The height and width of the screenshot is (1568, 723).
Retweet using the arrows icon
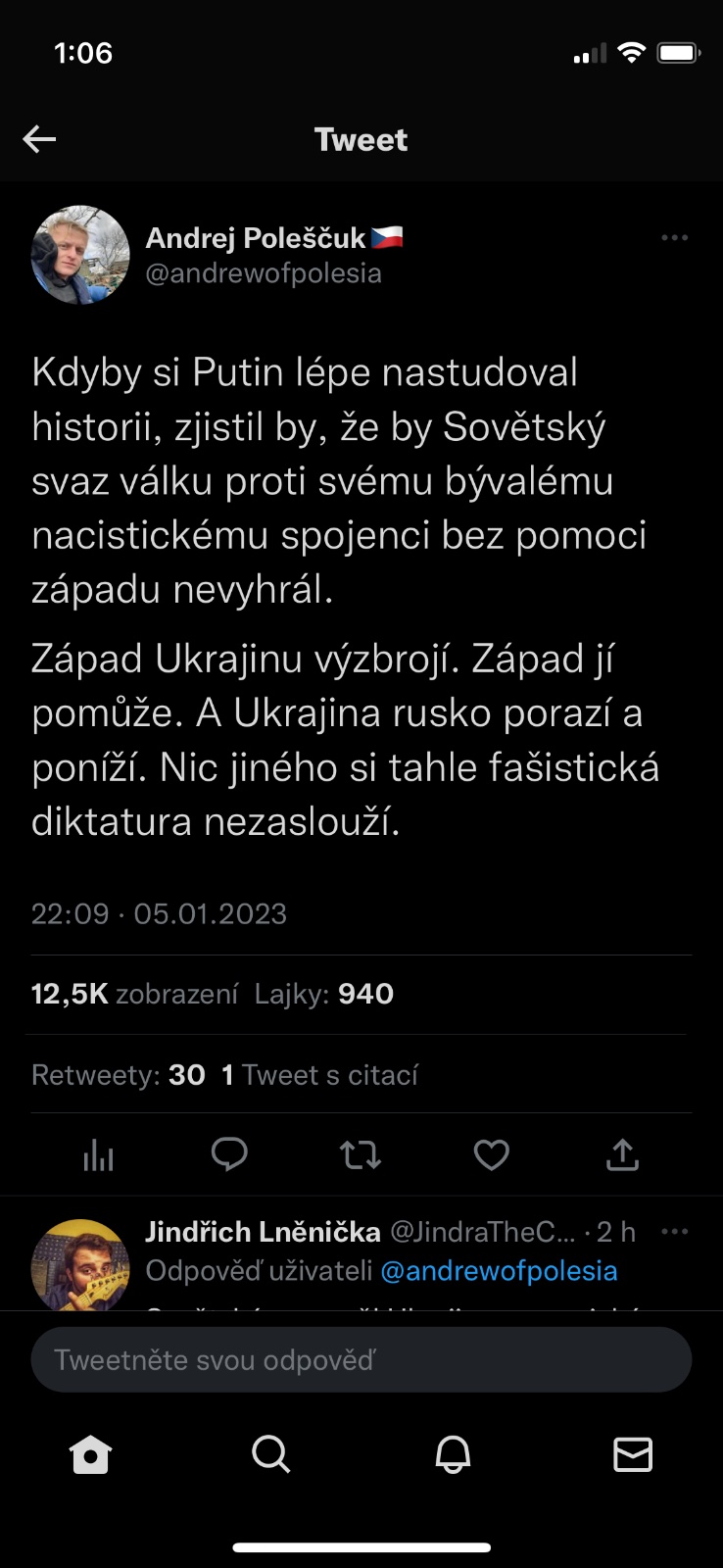point(361,1156)
